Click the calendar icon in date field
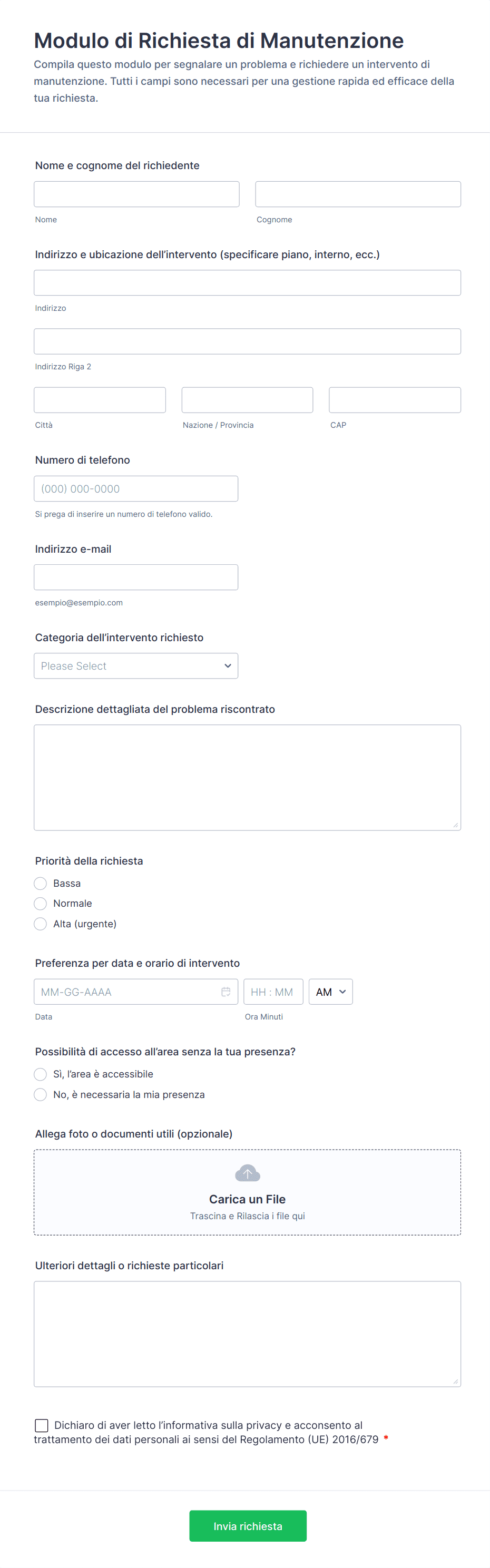490x1568 pixels. click(225, 992)
